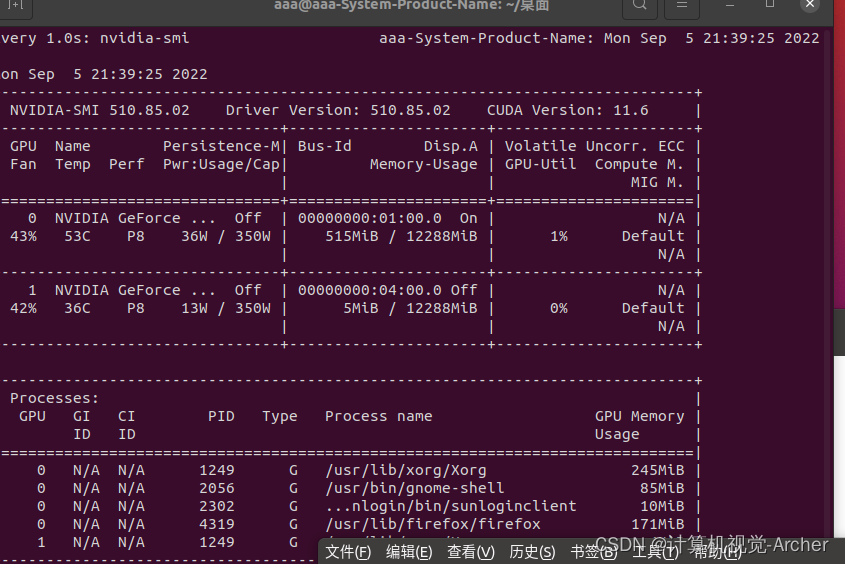Click memory usage '171MiB' for firefox
Image resolution: width=845 pixels, height=564 pixels.
click(x=657, y=524)
